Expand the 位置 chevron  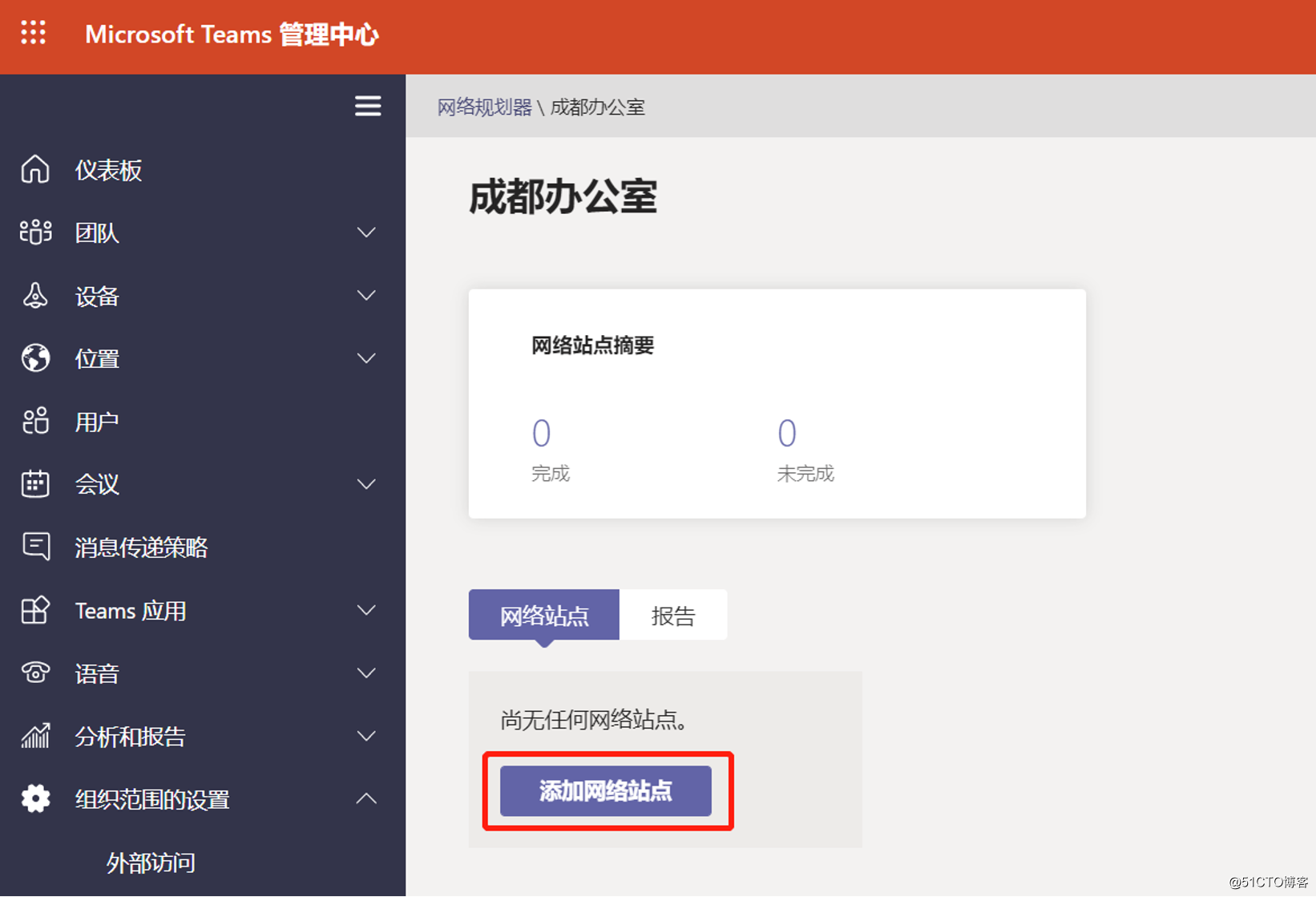pos(366,358)
